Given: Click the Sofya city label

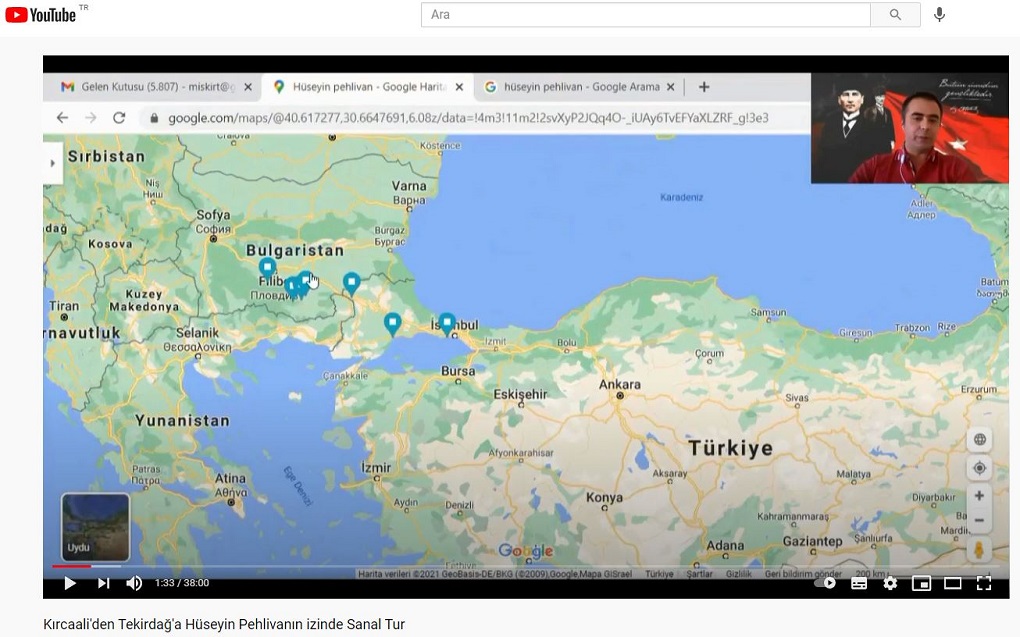Looking at the screenshot, I should coord(213,215).
